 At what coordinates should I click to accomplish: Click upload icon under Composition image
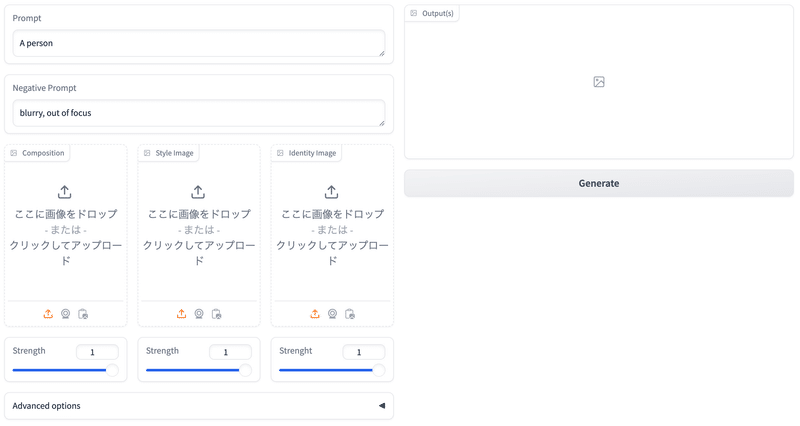(x=48, y=314)
